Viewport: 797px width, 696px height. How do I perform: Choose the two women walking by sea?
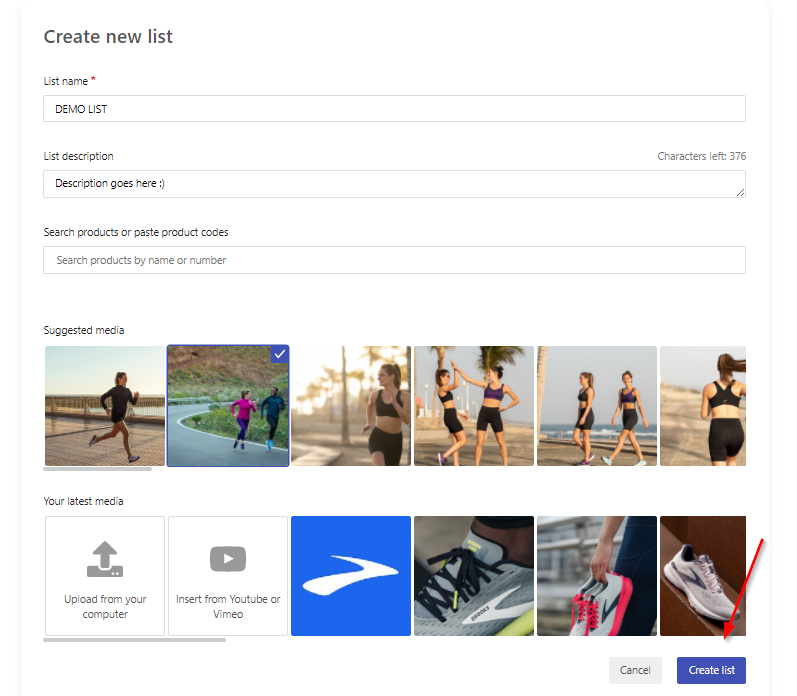pyautogui.click(x=597, y=406)
